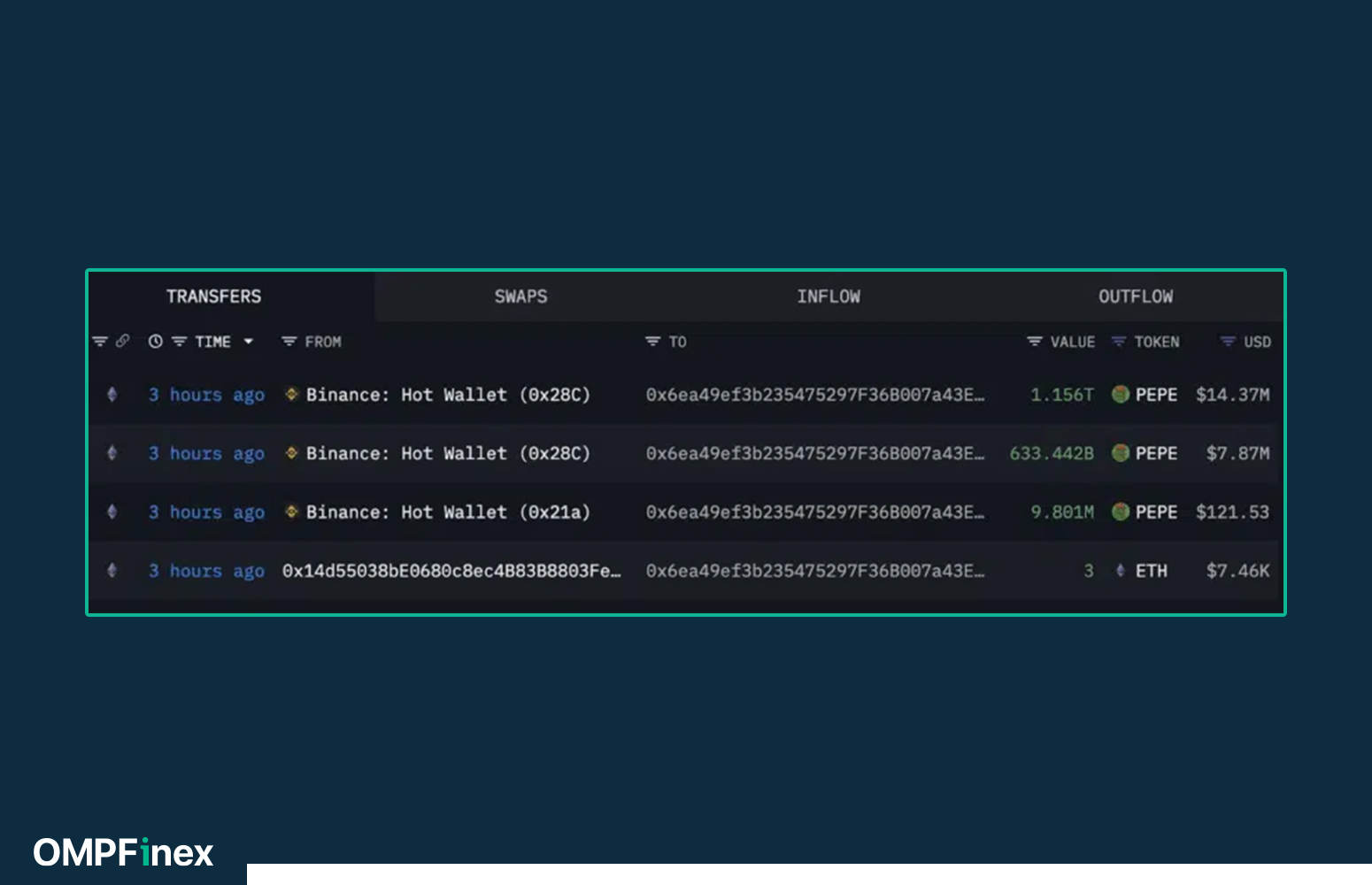Screen dimensions: 1372x885
Task: Open '3 hours ago' link in 9.801M row
Action: (206, 512)
